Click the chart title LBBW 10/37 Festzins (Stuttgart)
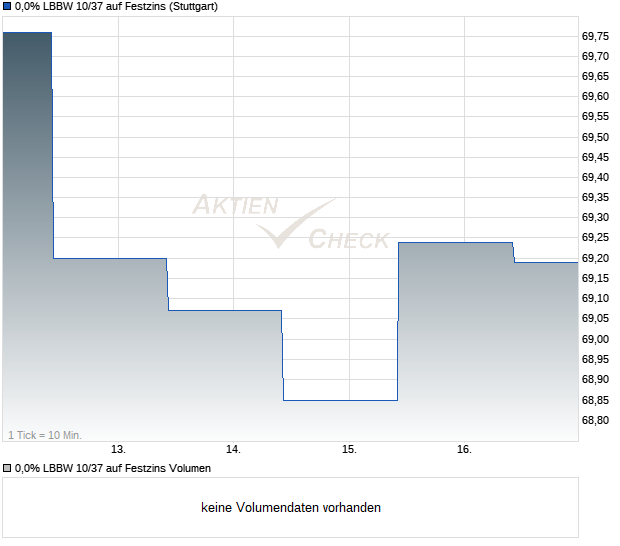The width and height of the screenshot is (620, 546). click(116, 7)
